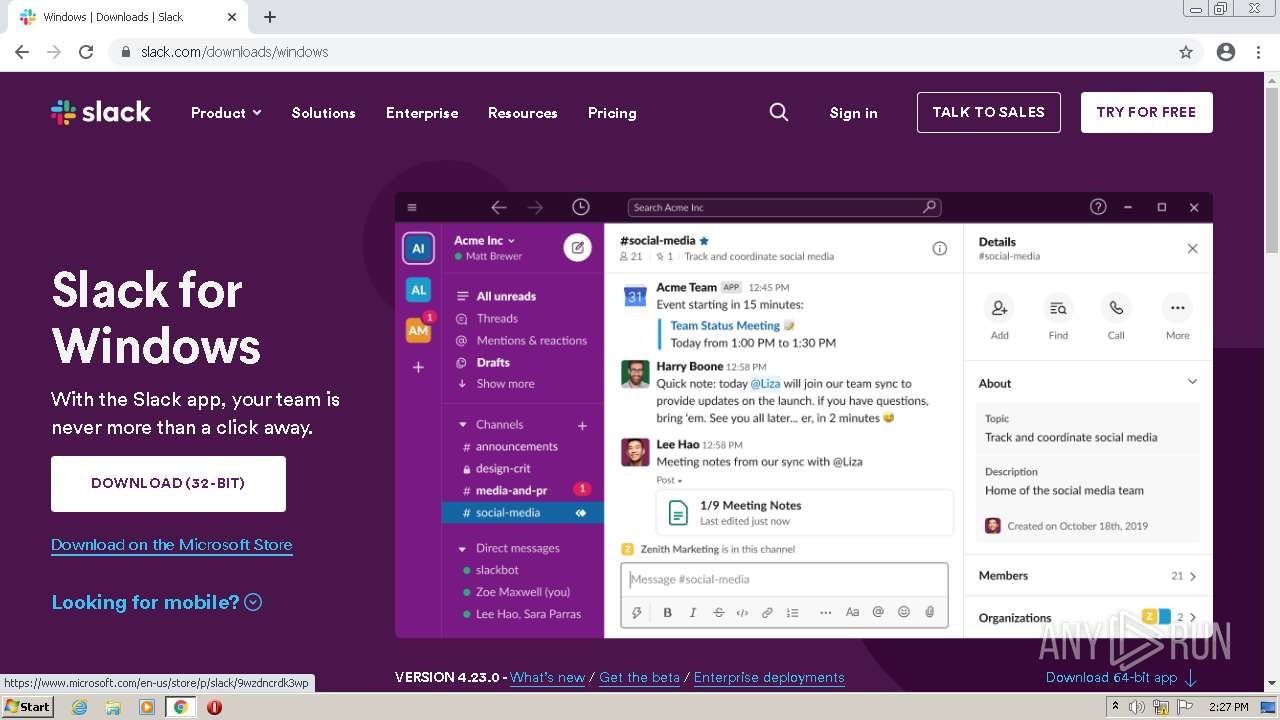
Task: Open the Get the beta link
Action: point(639,677)
